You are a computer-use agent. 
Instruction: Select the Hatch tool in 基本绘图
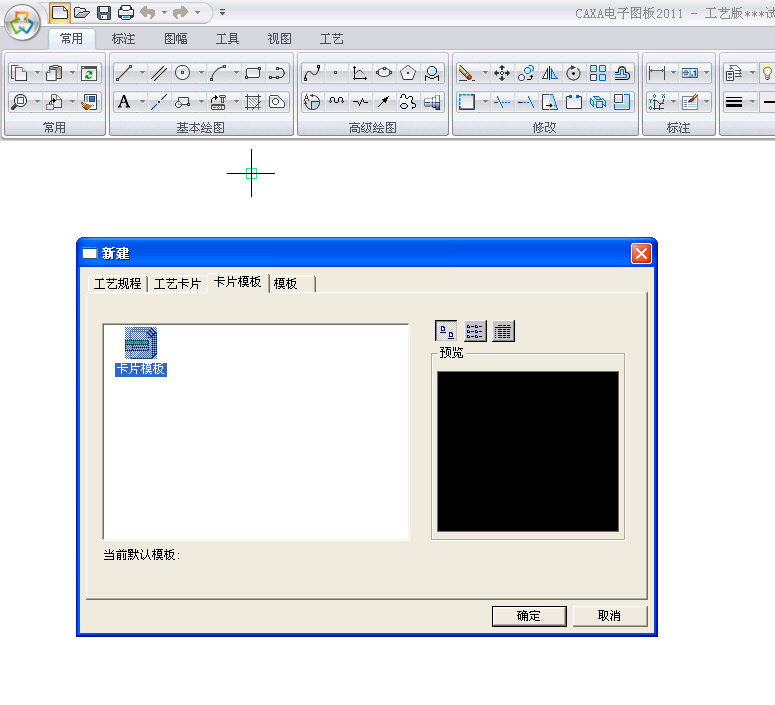(253, 102)
